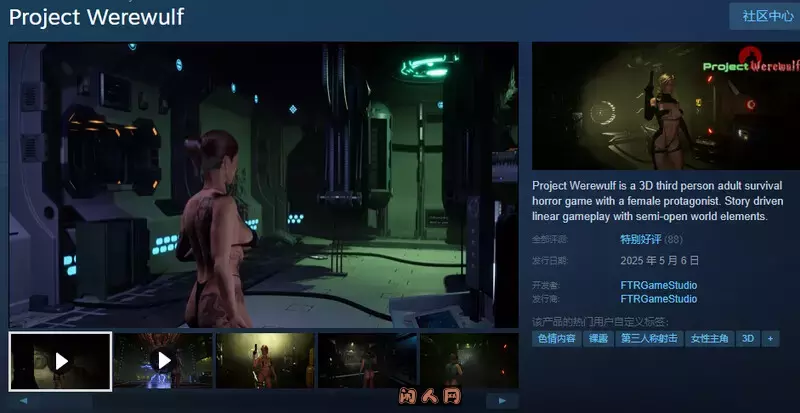Select the third screenshot thumbnail

click(x=265, y=361)
